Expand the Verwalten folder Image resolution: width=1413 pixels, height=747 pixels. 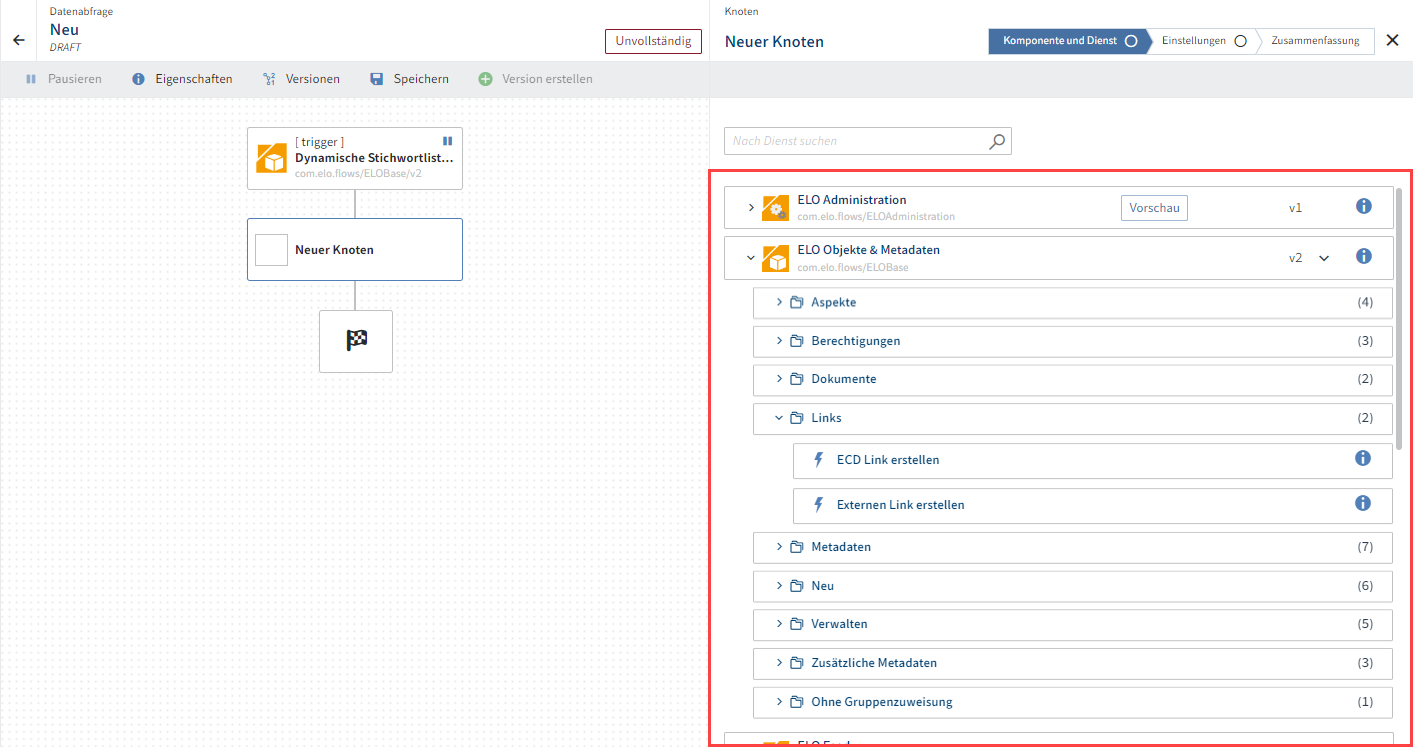point(780,624)
